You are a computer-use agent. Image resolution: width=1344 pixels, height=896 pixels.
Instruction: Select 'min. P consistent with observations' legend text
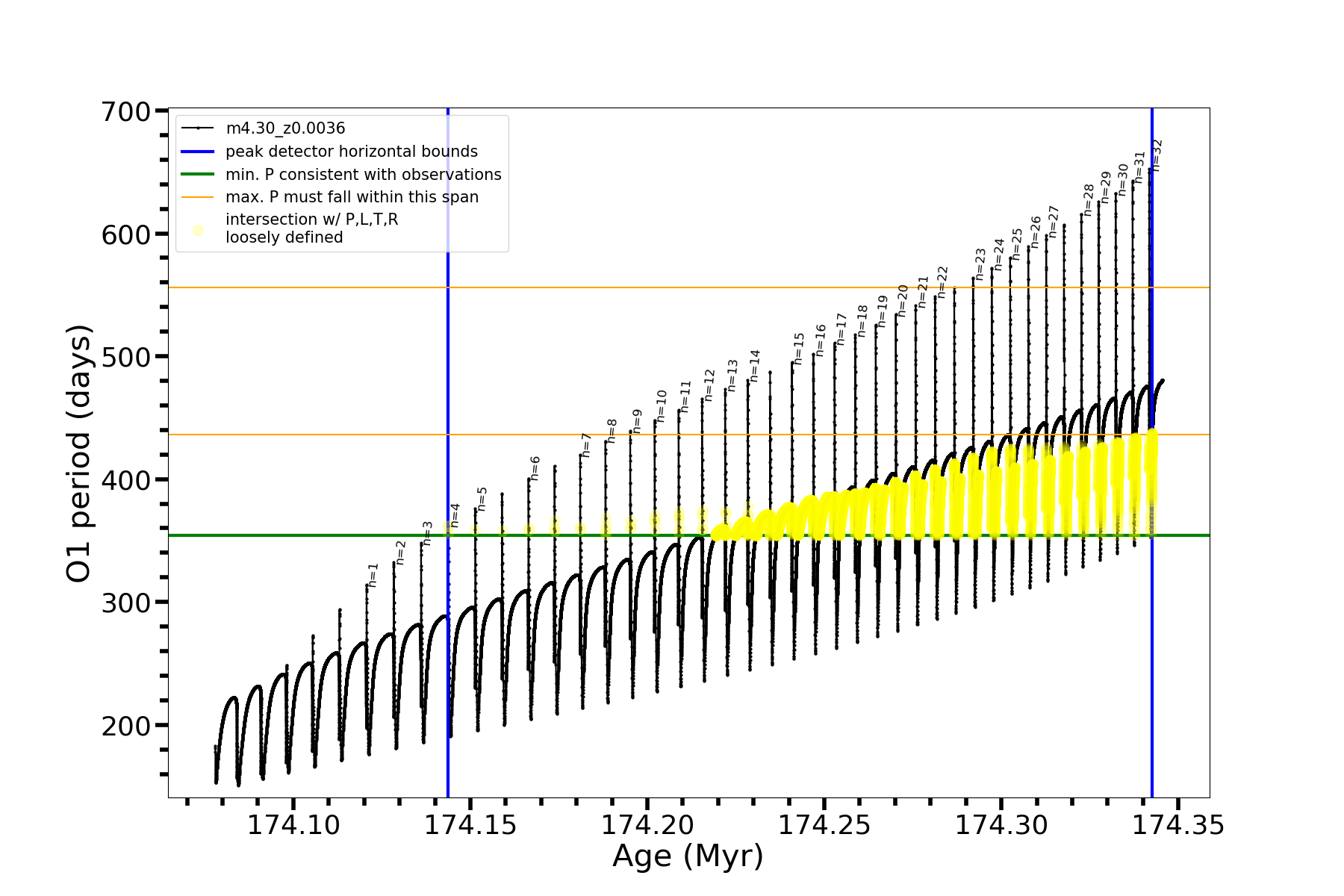pos(364,175)
